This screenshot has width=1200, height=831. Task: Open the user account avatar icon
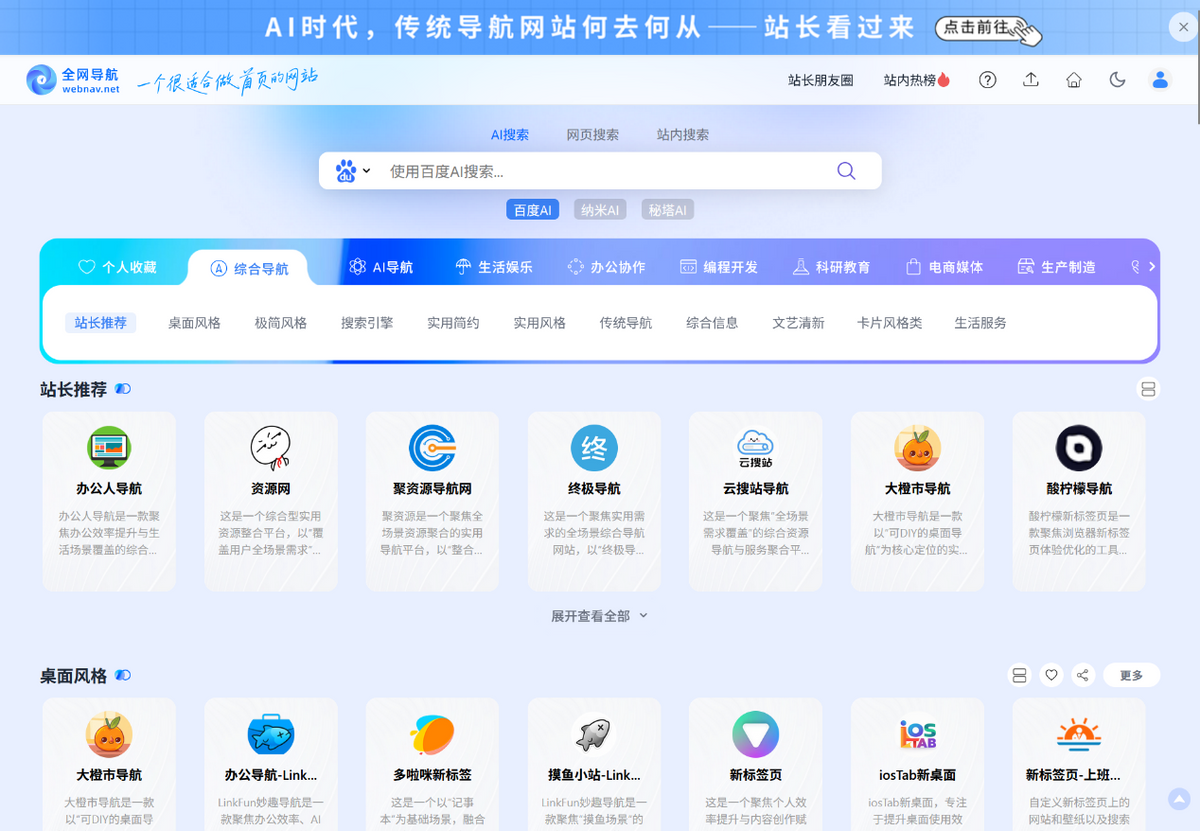coord(1160,80)
